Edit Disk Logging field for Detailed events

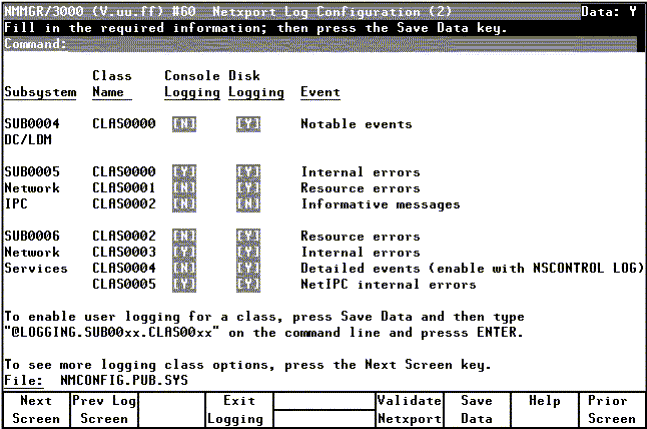[248, 268]
